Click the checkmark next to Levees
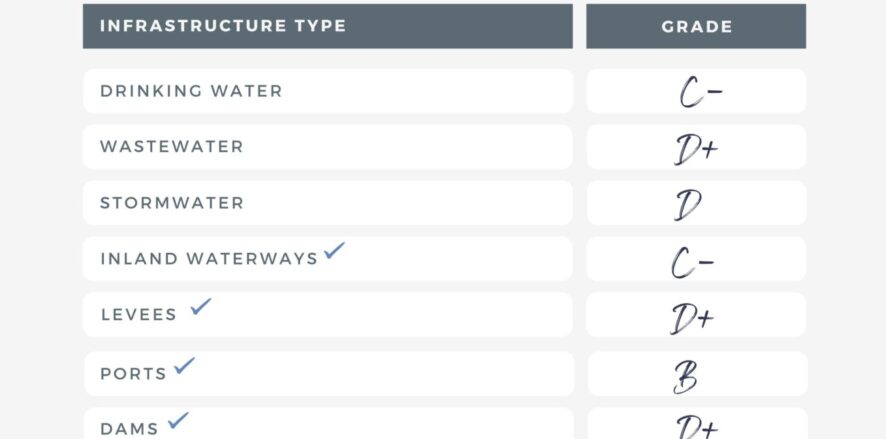This screenshot has width=886, height=439. tap(201, 307)
